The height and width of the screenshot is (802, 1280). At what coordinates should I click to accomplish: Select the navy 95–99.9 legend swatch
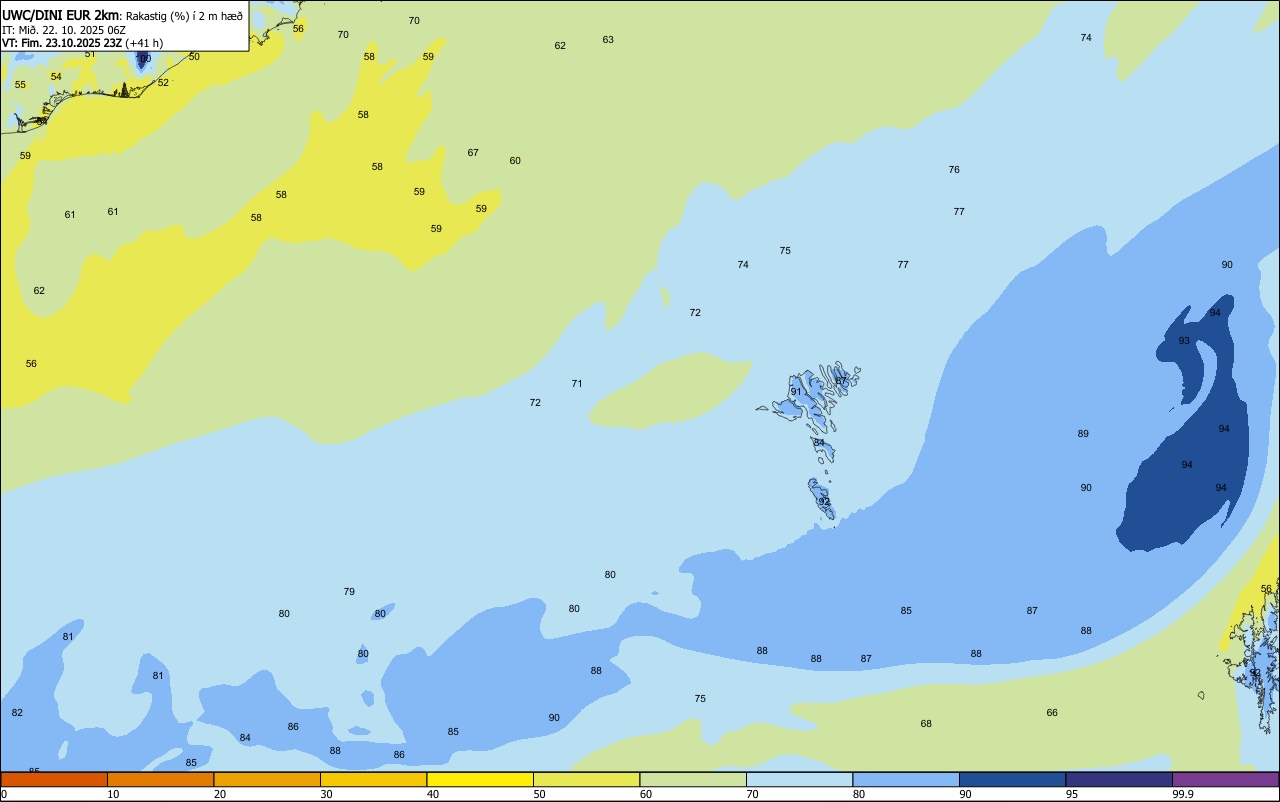click(x=1119, y=779)
